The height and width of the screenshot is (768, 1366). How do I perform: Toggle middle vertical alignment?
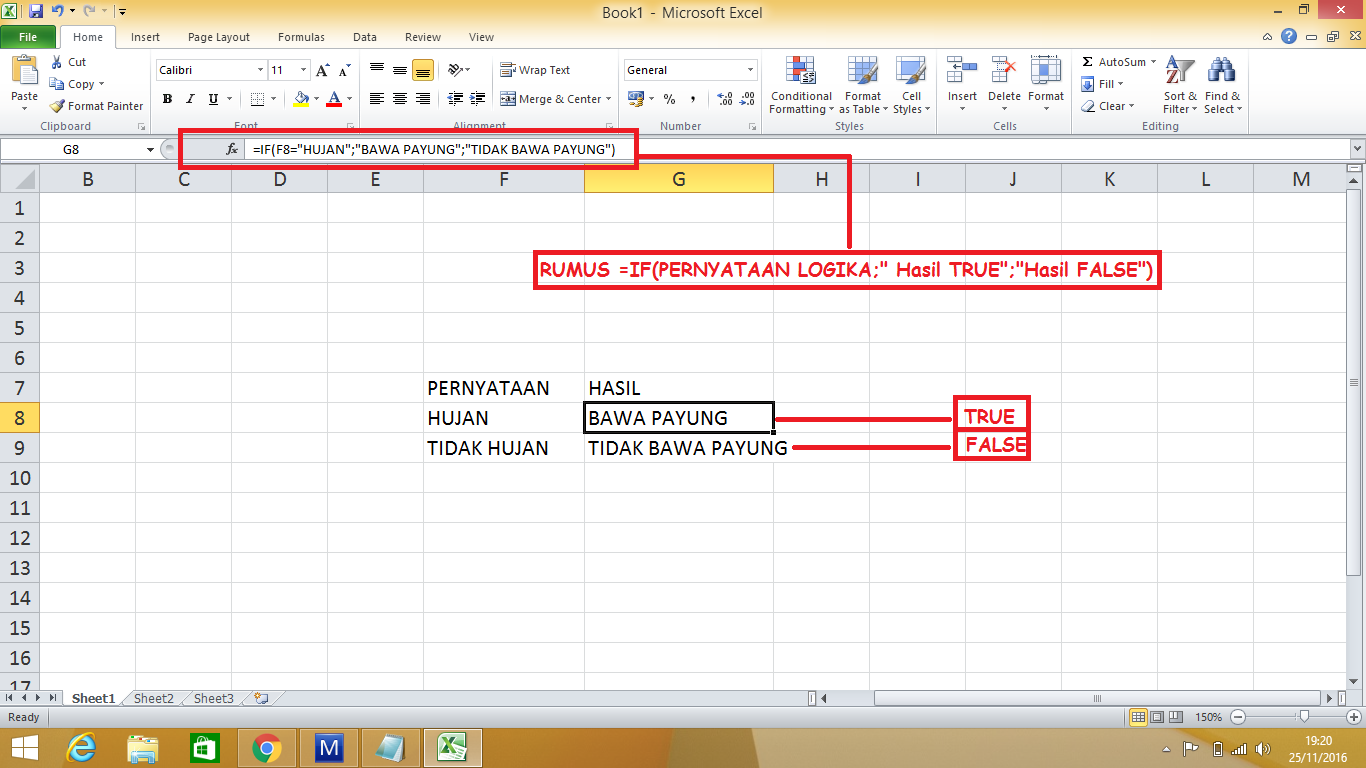click(x=400, y=70)
